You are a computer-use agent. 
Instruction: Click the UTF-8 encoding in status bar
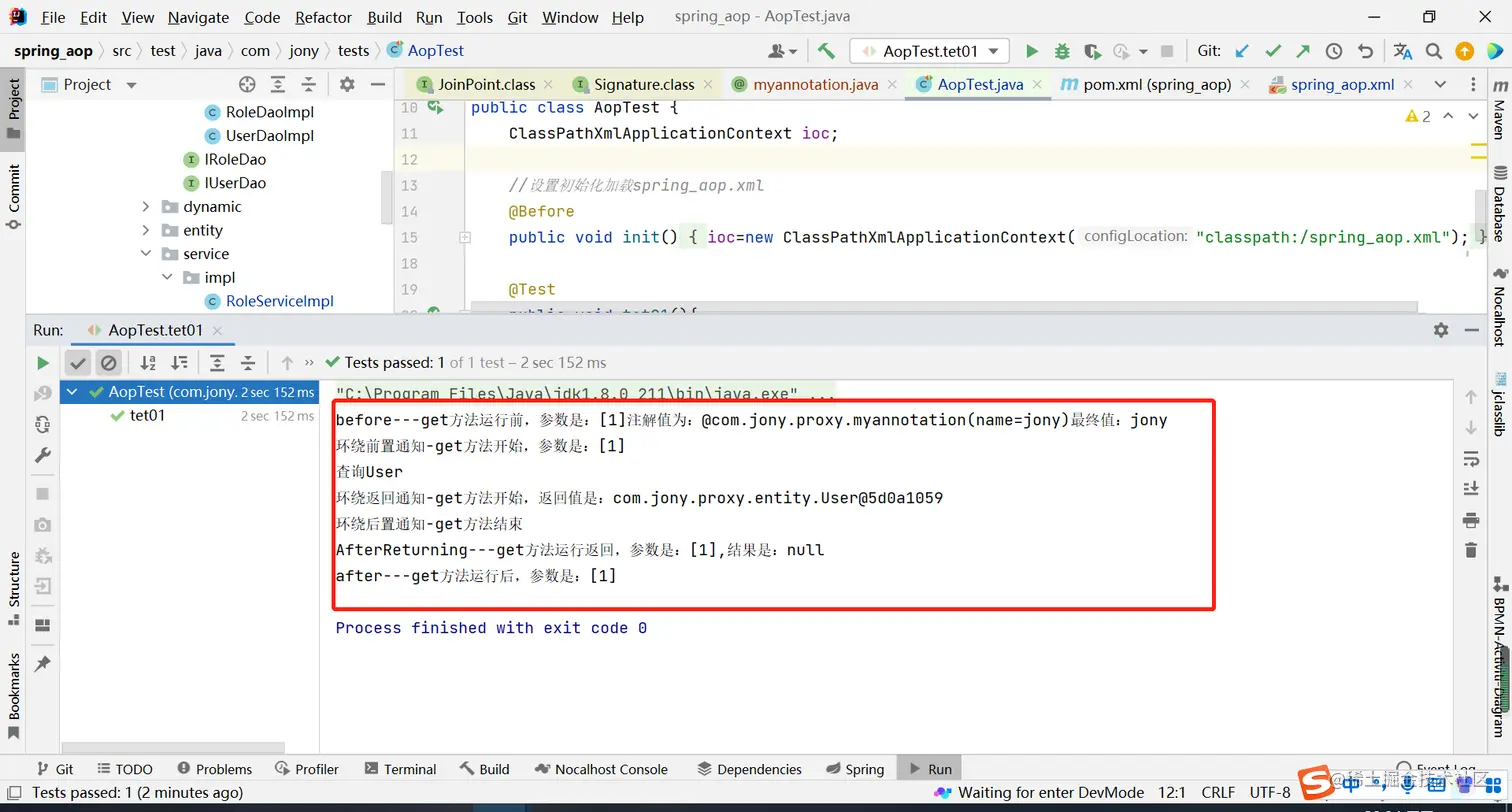click(x=1270, y=793)
